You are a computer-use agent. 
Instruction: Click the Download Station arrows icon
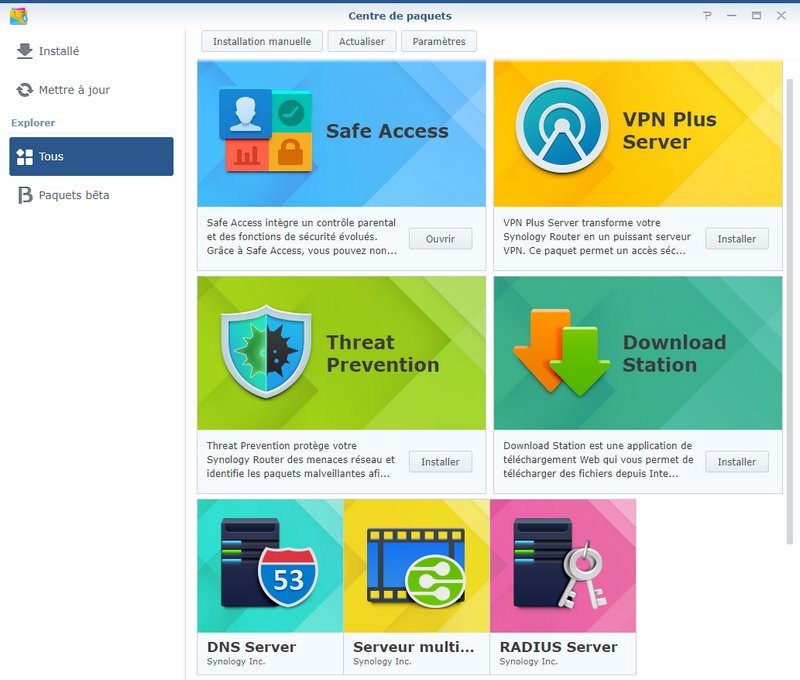click(x=562, y=352)
